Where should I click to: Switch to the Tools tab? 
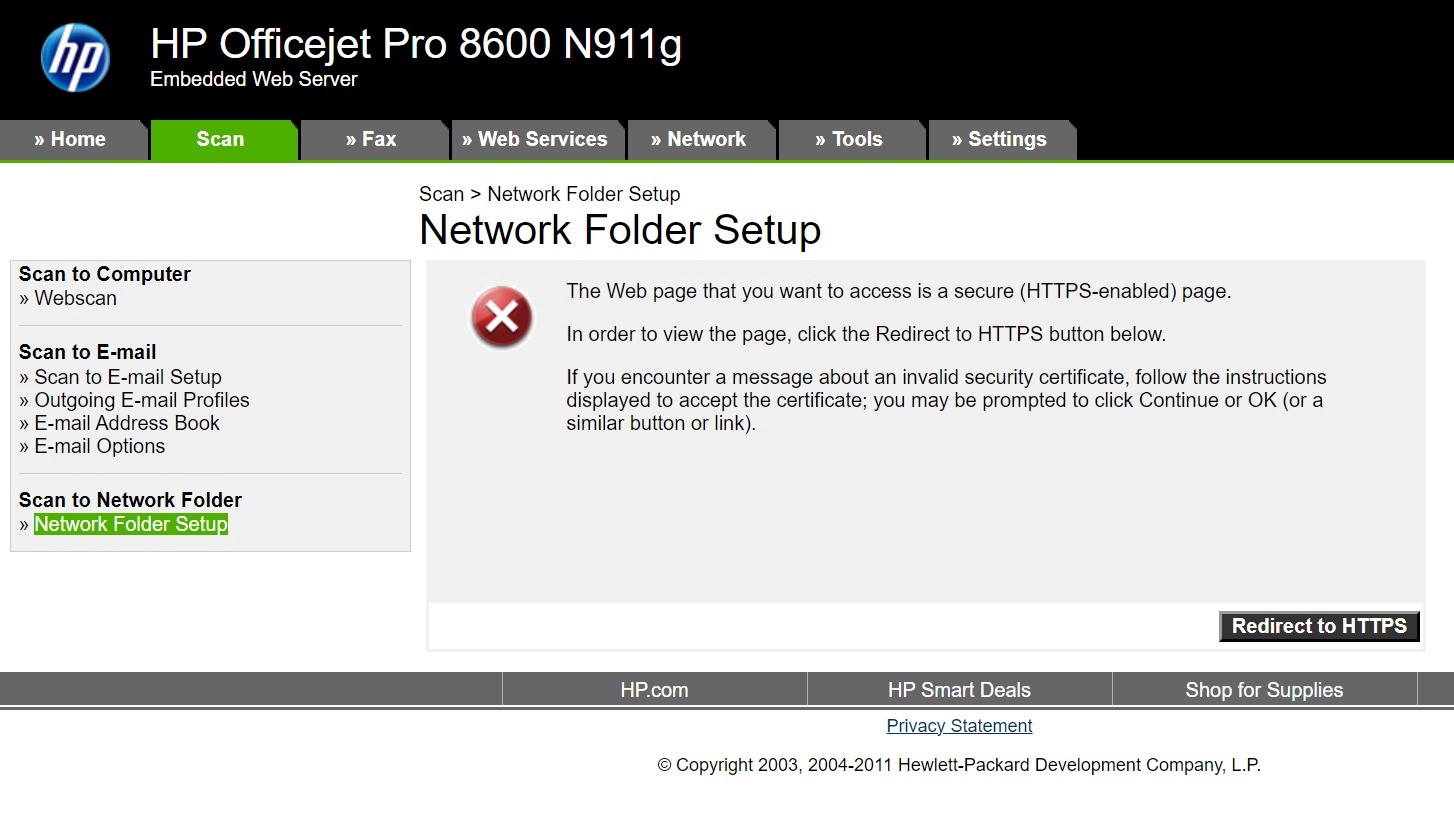click(x=851, y=140)
